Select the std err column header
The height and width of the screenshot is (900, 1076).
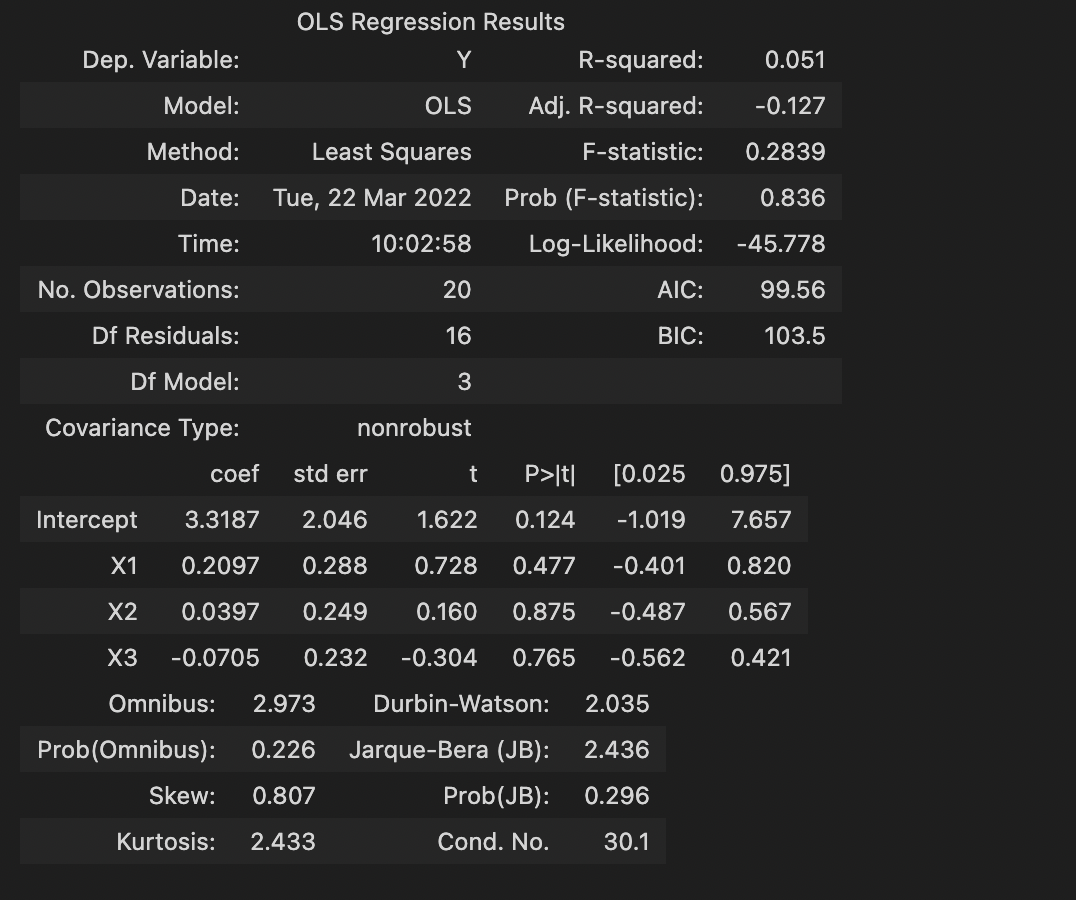click(330, 473)
